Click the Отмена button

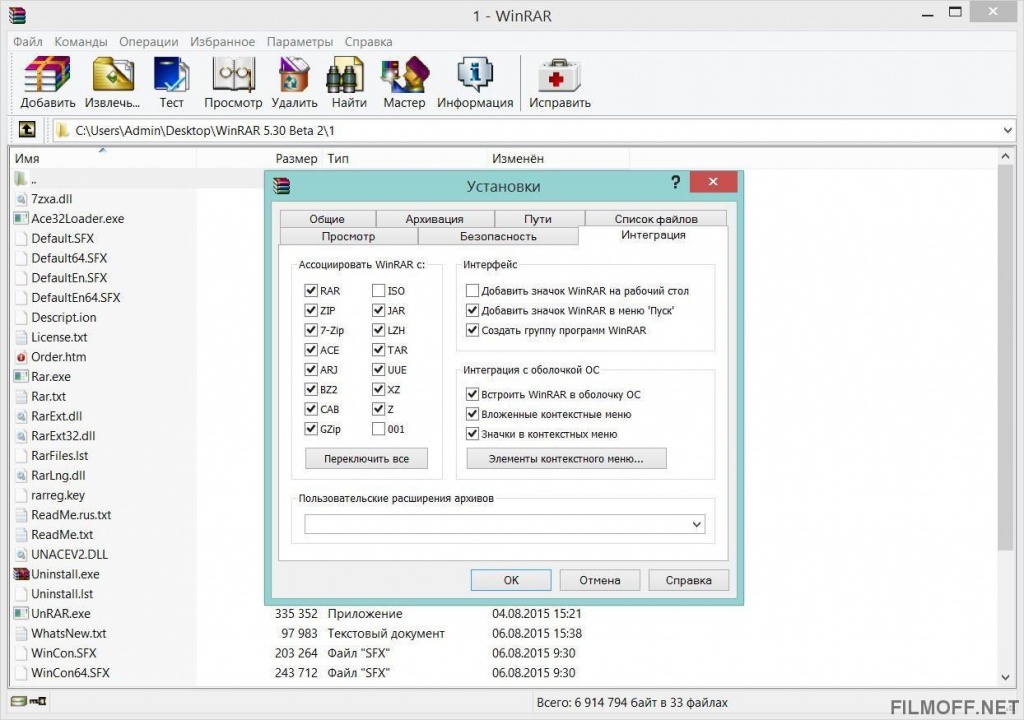pos(600,580)
